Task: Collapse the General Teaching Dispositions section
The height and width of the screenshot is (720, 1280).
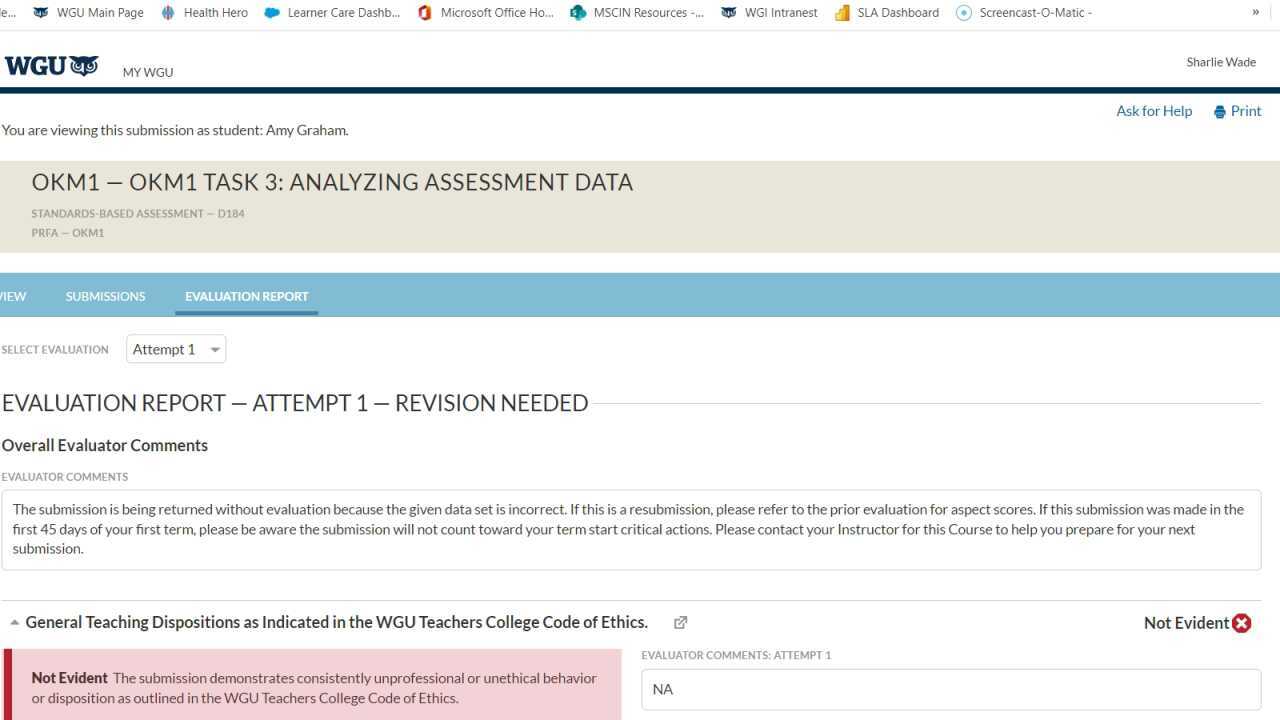Action: (15, 623)
